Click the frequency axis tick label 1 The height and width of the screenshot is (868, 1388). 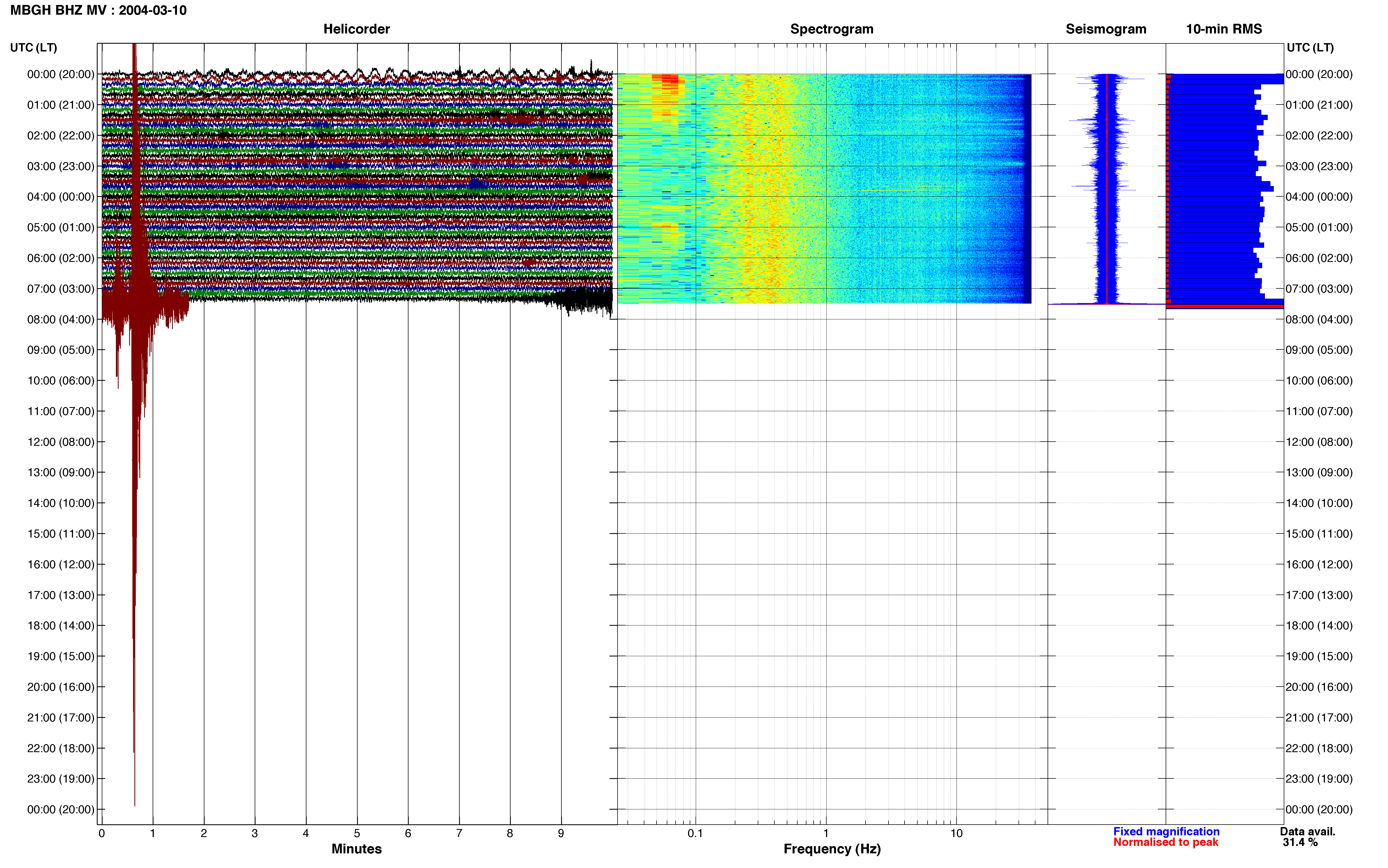coord(826,833)
